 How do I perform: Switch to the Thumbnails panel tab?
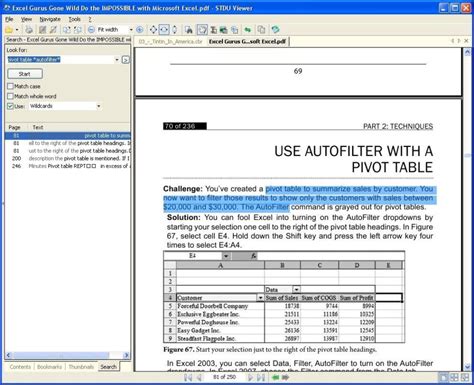tap(81, 367)
